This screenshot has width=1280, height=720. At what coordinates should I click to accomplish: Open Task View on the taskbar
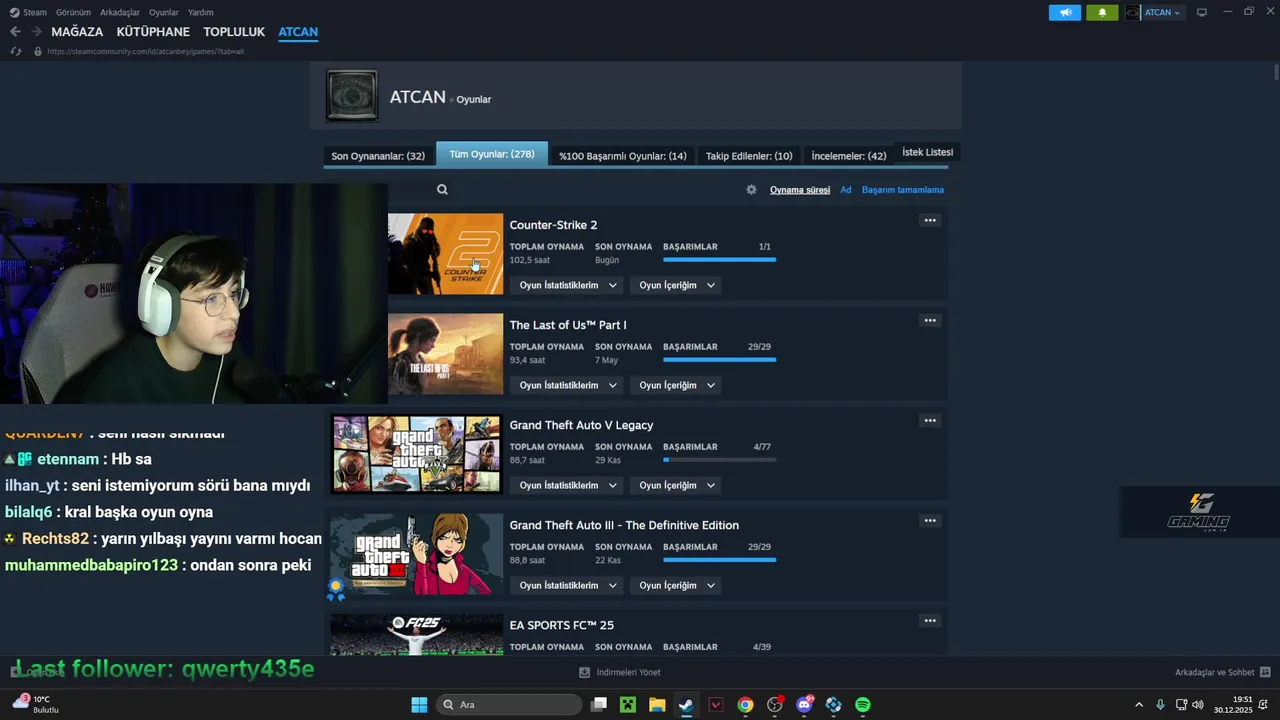(598, 705)
